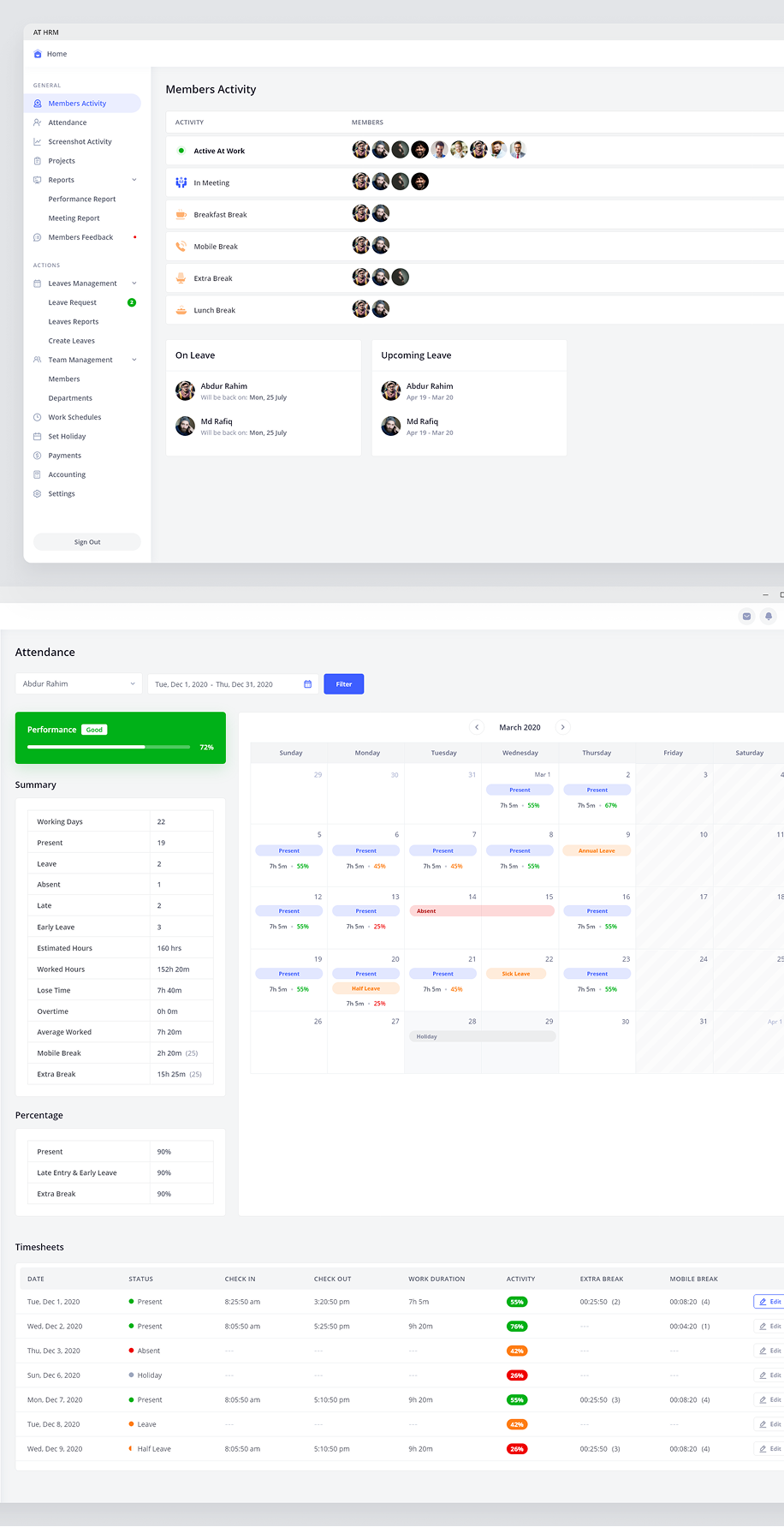Open Leave Request with badge 2
Viewport: 784px width, 1527px height.
click(x=73, y=303)
